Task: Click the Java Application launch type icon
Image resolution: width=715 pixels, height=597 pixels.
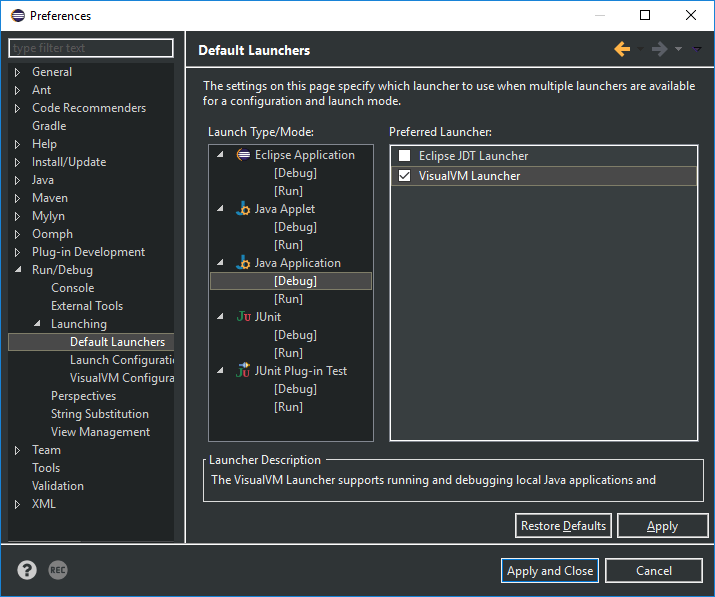Action: pyautogui.click(x=243, y=263)
